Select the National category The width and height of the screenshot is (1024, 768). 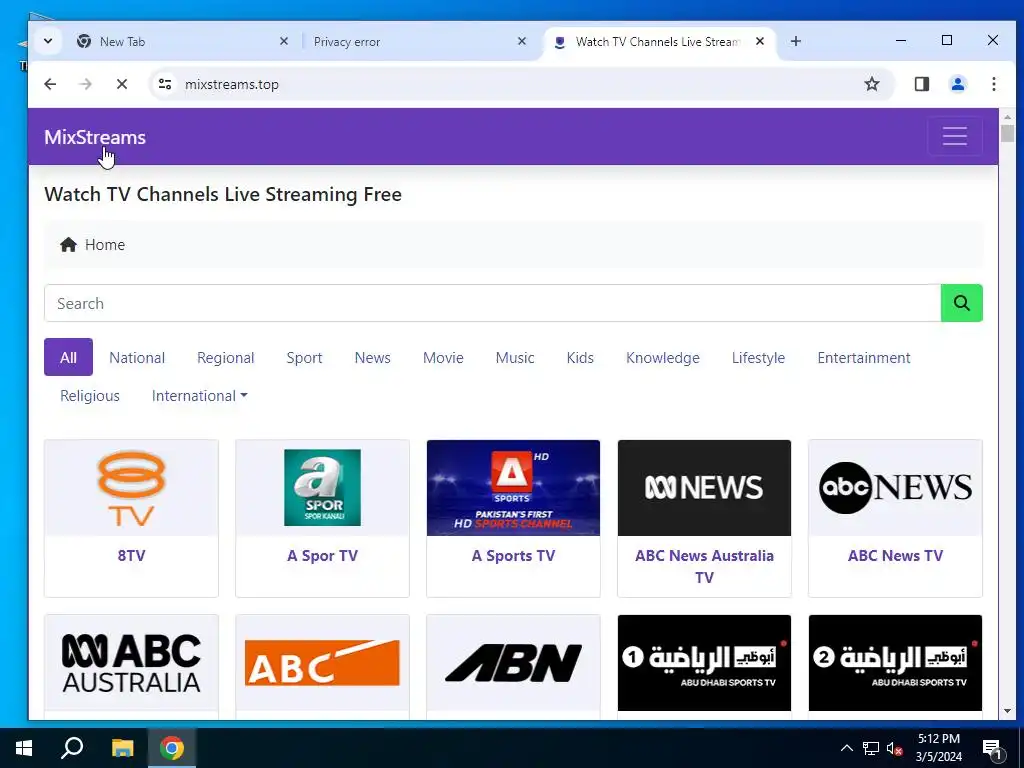tap(137, 357)
